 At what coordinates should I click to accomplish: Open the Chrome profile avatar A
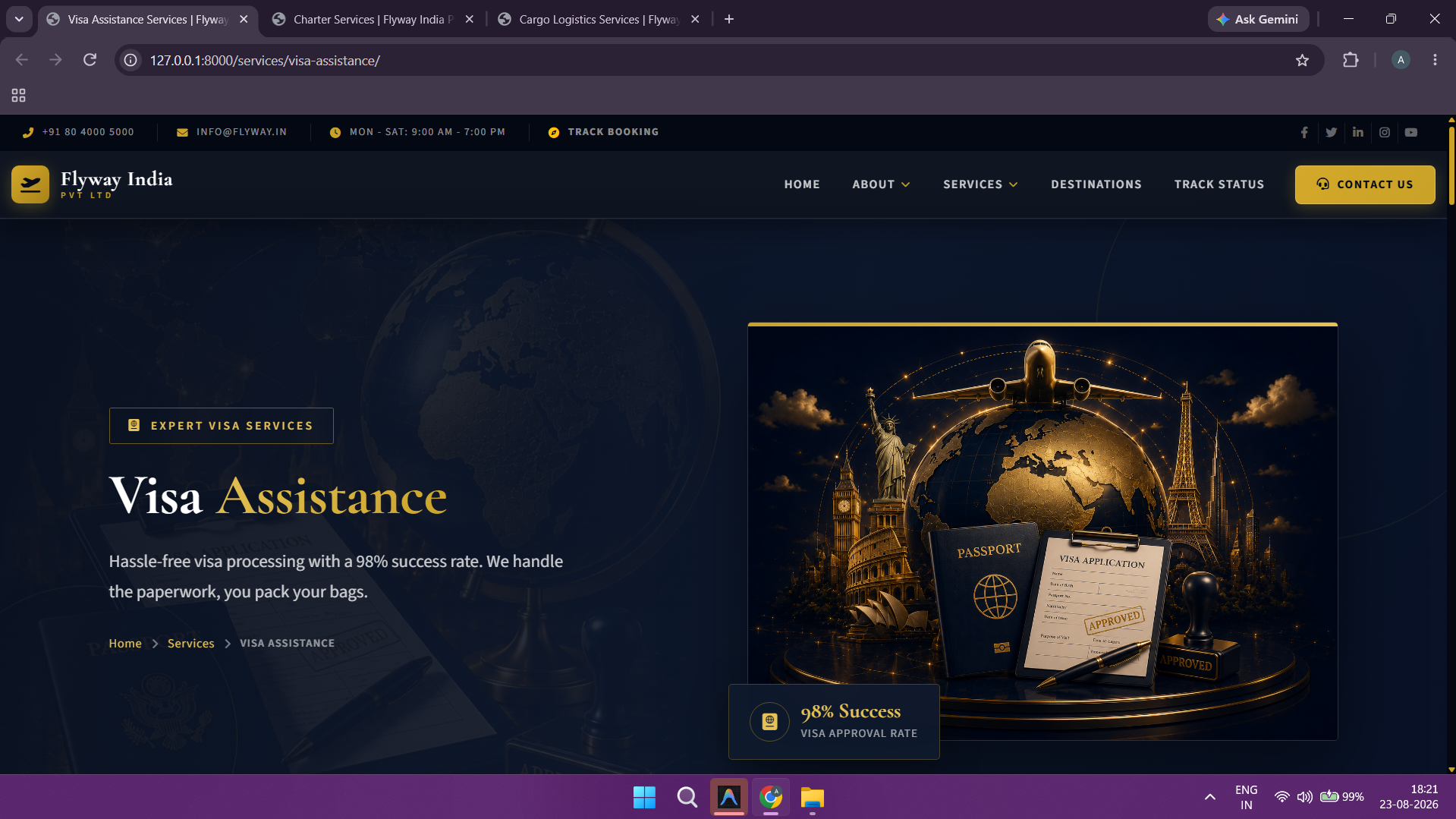point(1401,60)
